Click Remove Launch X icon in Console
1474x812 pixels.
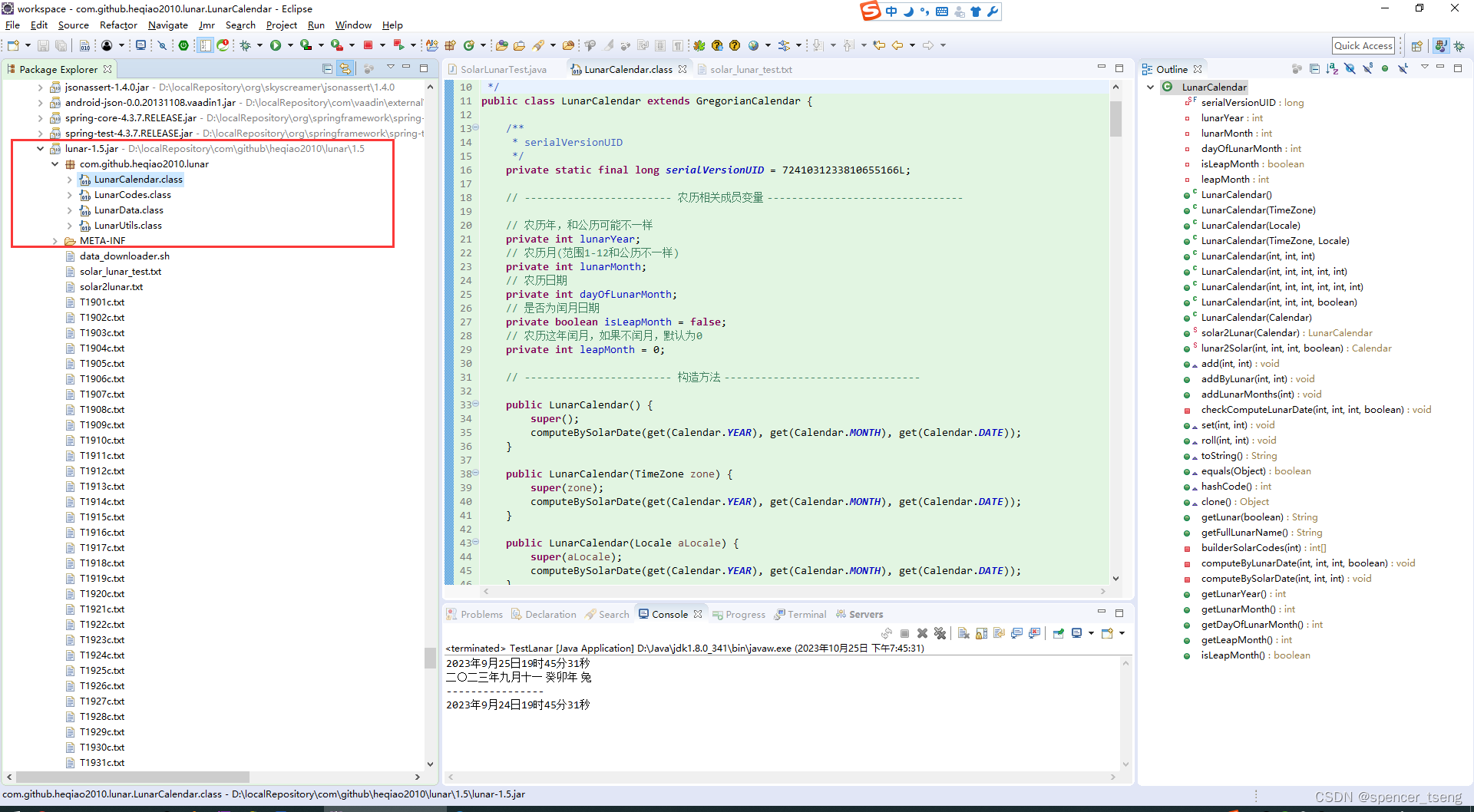tap(922, 633)
